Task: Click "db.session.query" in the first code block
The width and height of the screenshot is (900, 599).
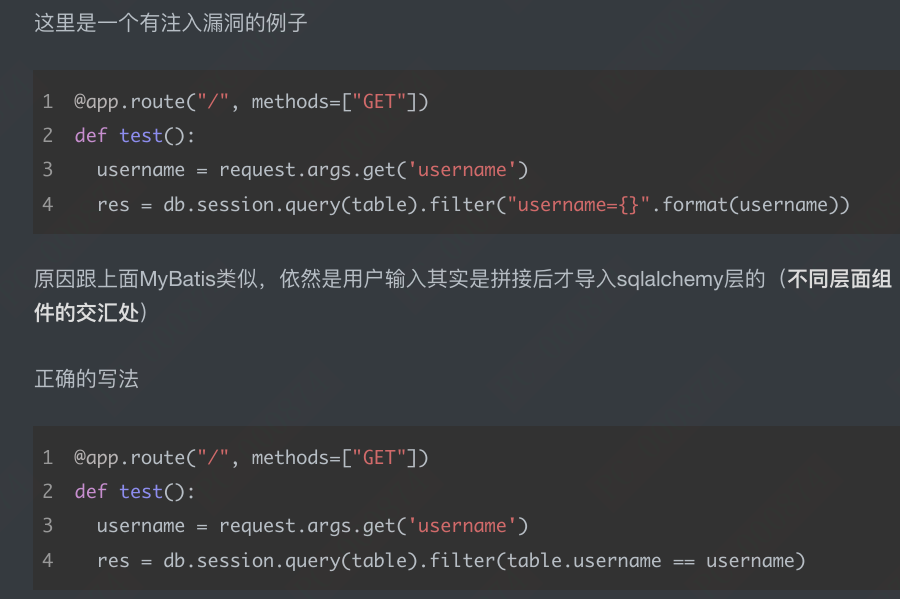Action: [x=252, y=204]
